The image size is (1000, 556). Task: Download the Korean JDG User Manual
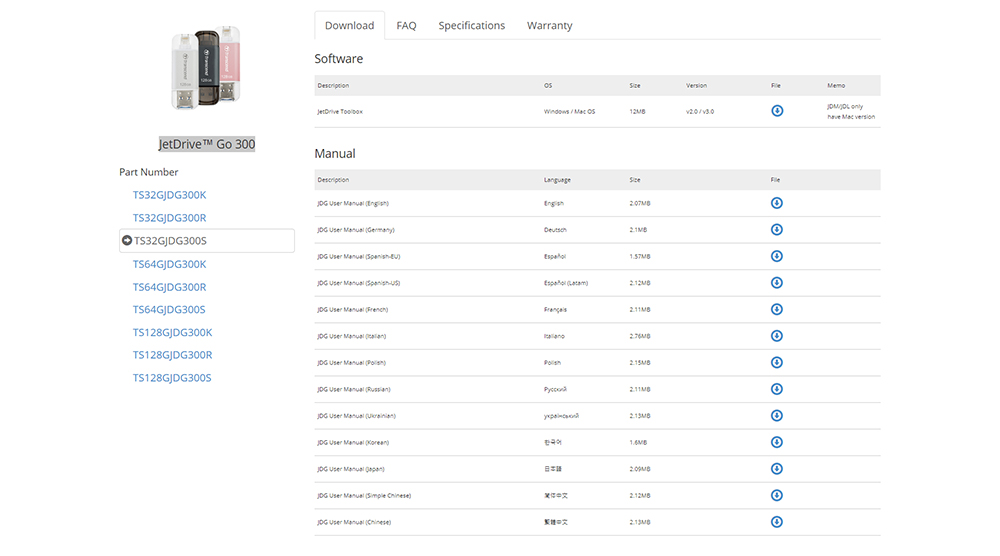point(777,442)
